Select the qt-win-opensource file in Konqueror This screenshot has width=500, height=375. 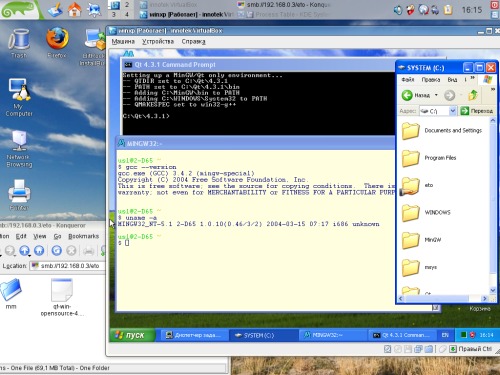(x=62, y=298)
